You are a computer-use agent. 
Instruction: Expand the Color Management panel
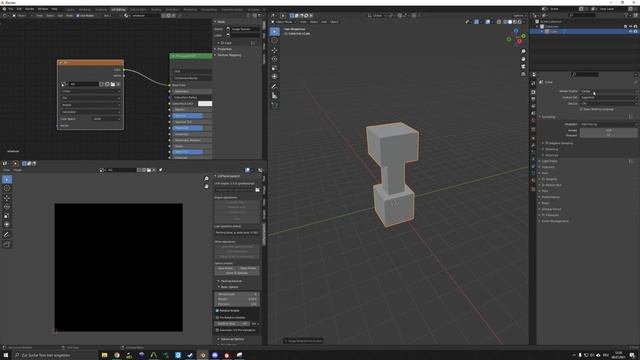pos(555,221)
